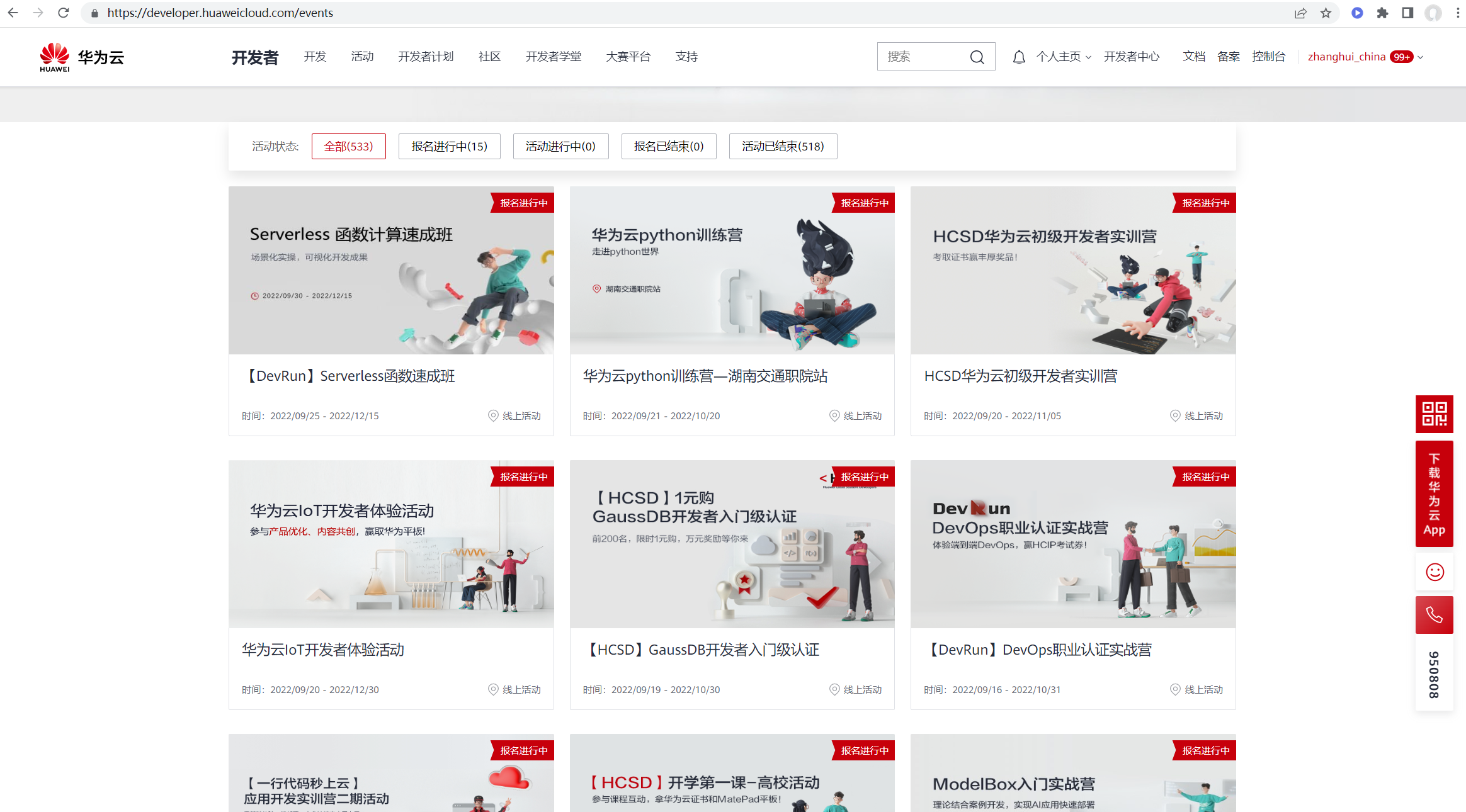Click the search magnifier icon
This screenshot has width=1466, height=812.
point(977,57)
